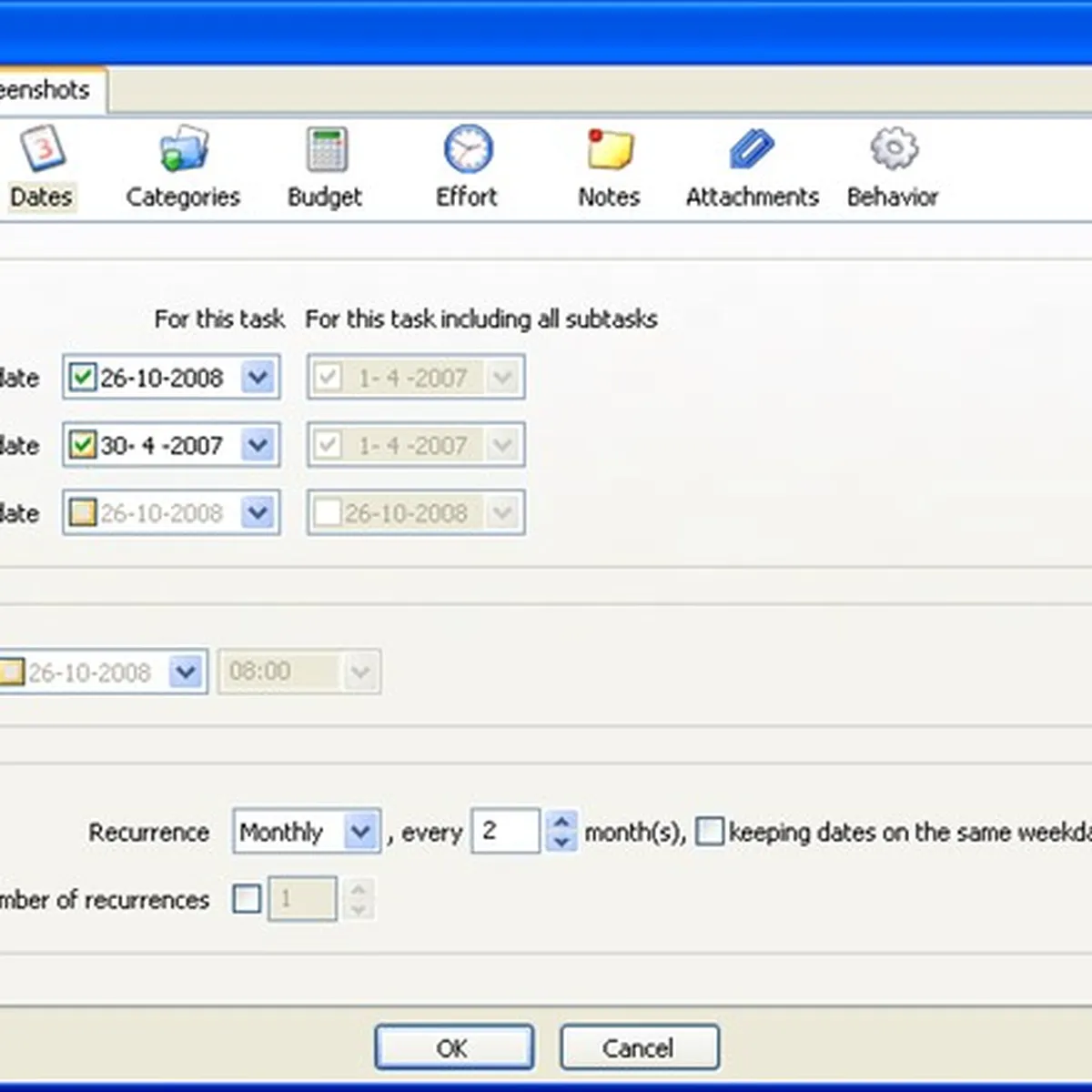The width and height of the screenshot is (1092, 1092).
Task: Enable the number of recurrences checkbox
Action: (x=247, y=899)
